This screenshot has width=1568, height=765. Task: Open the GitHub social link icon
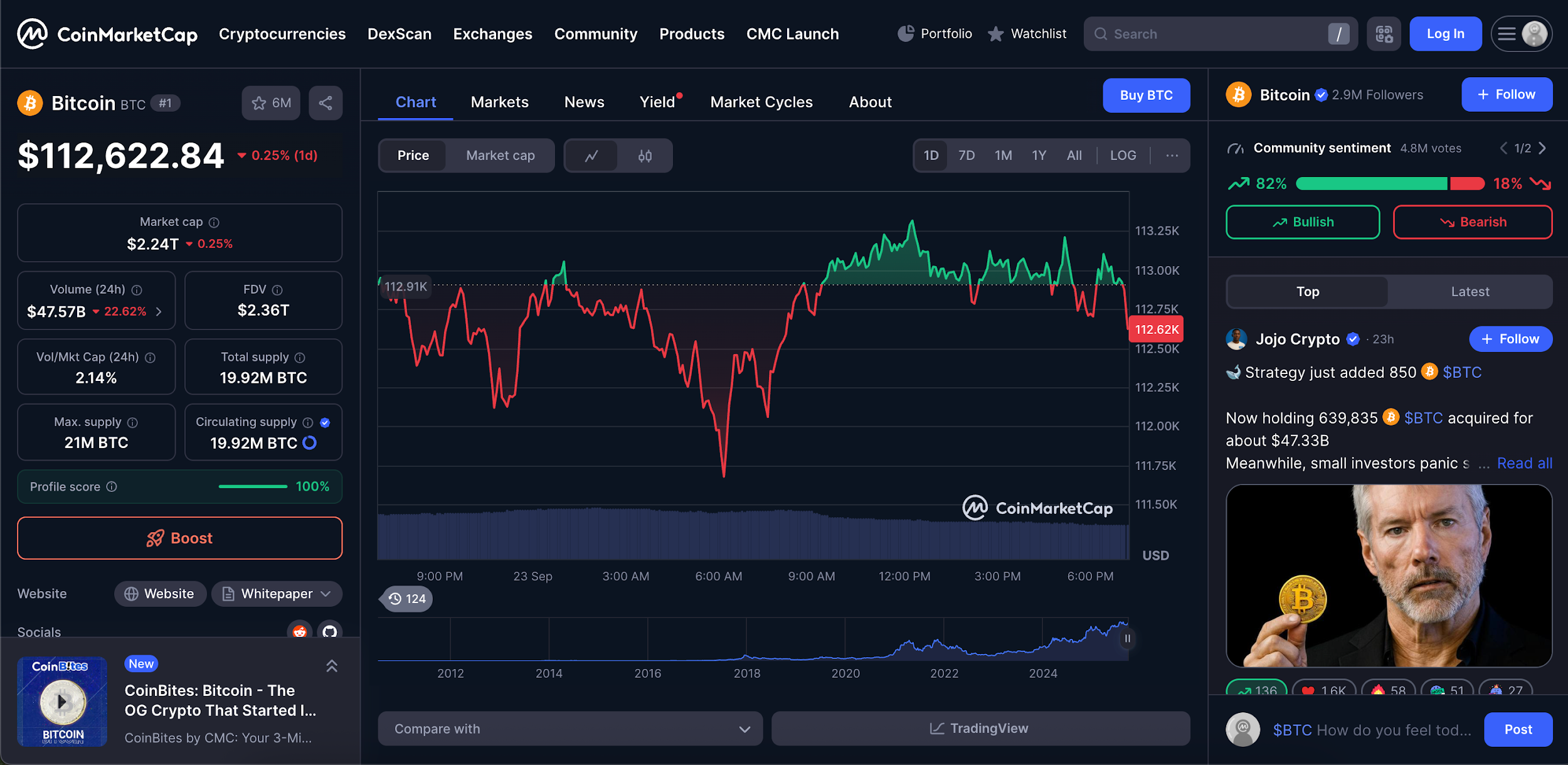pyautogui.click(x=330, y=631)
